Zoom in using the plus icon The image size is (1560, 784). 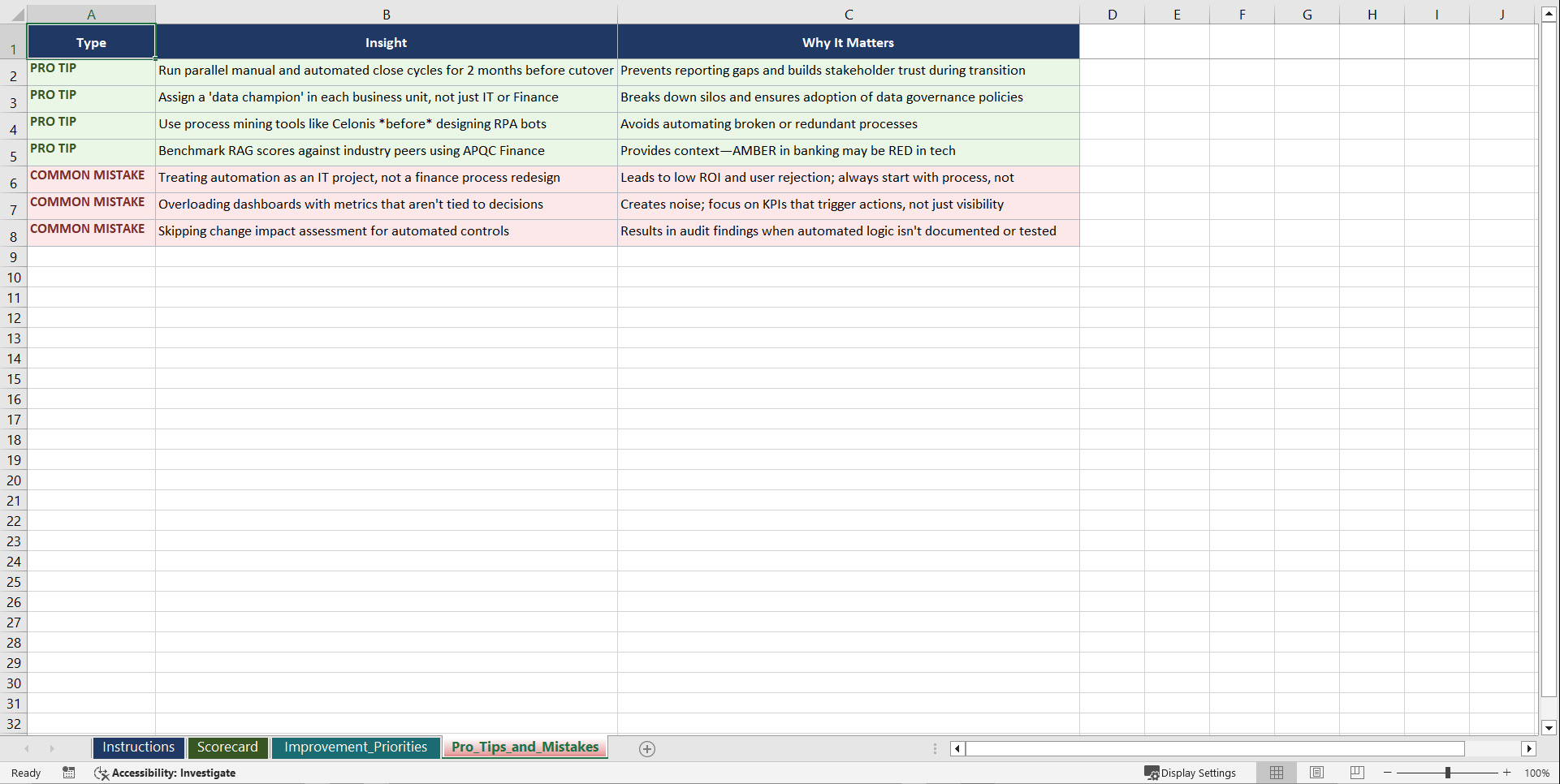click(x=1506, y=773)
